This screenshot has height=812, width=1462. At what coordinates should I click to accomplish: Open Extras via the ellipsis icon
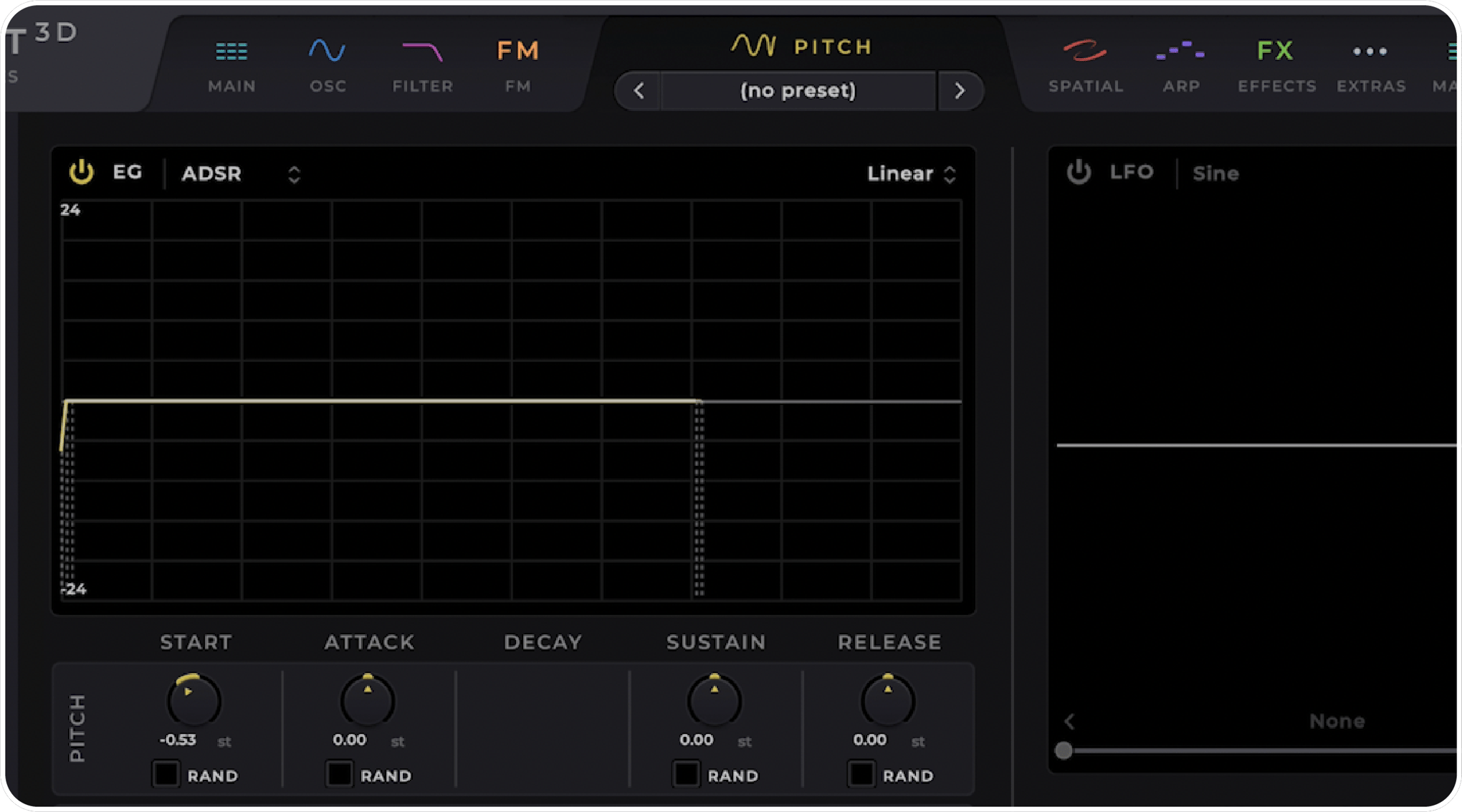pos(1369,50)
